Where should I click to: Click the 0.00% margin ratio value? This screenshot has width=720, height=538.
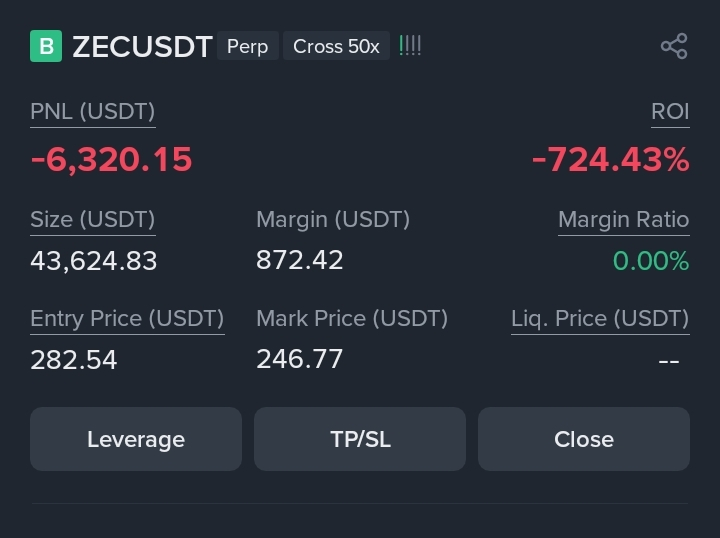[651, 261]
